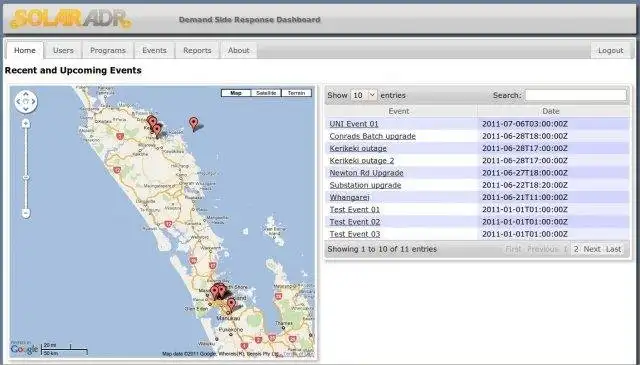Viewport: 640px width, 365px height.
Task: Click the southernmost marker near Manukau
Action: (x=231, y=305)
